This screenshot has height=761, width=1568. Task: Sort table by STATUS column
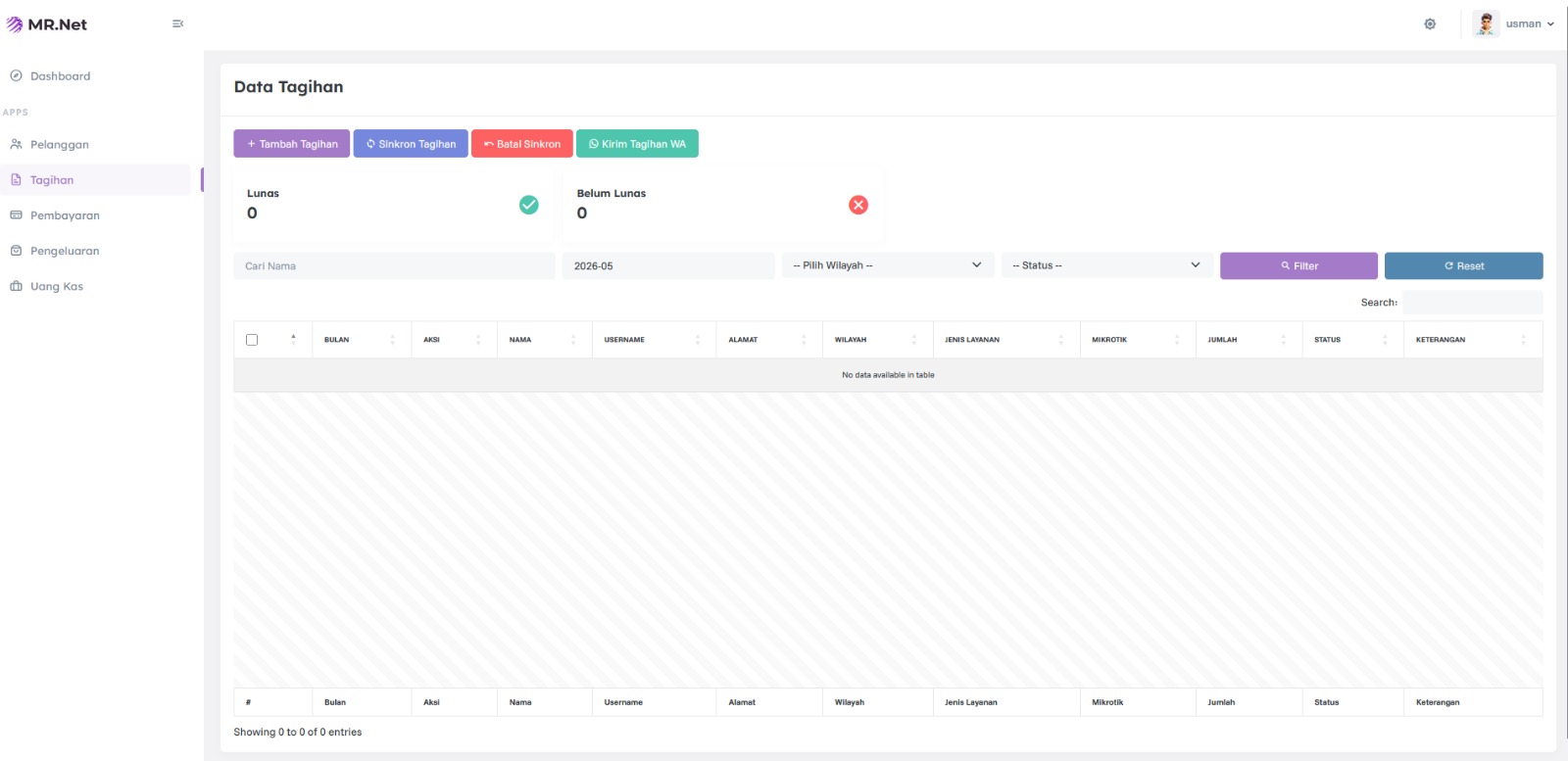pyautogui.click(x=1353, y=340)
